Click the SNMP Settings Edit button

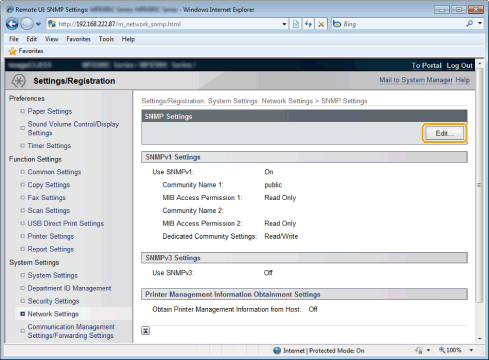pos(444,133)
